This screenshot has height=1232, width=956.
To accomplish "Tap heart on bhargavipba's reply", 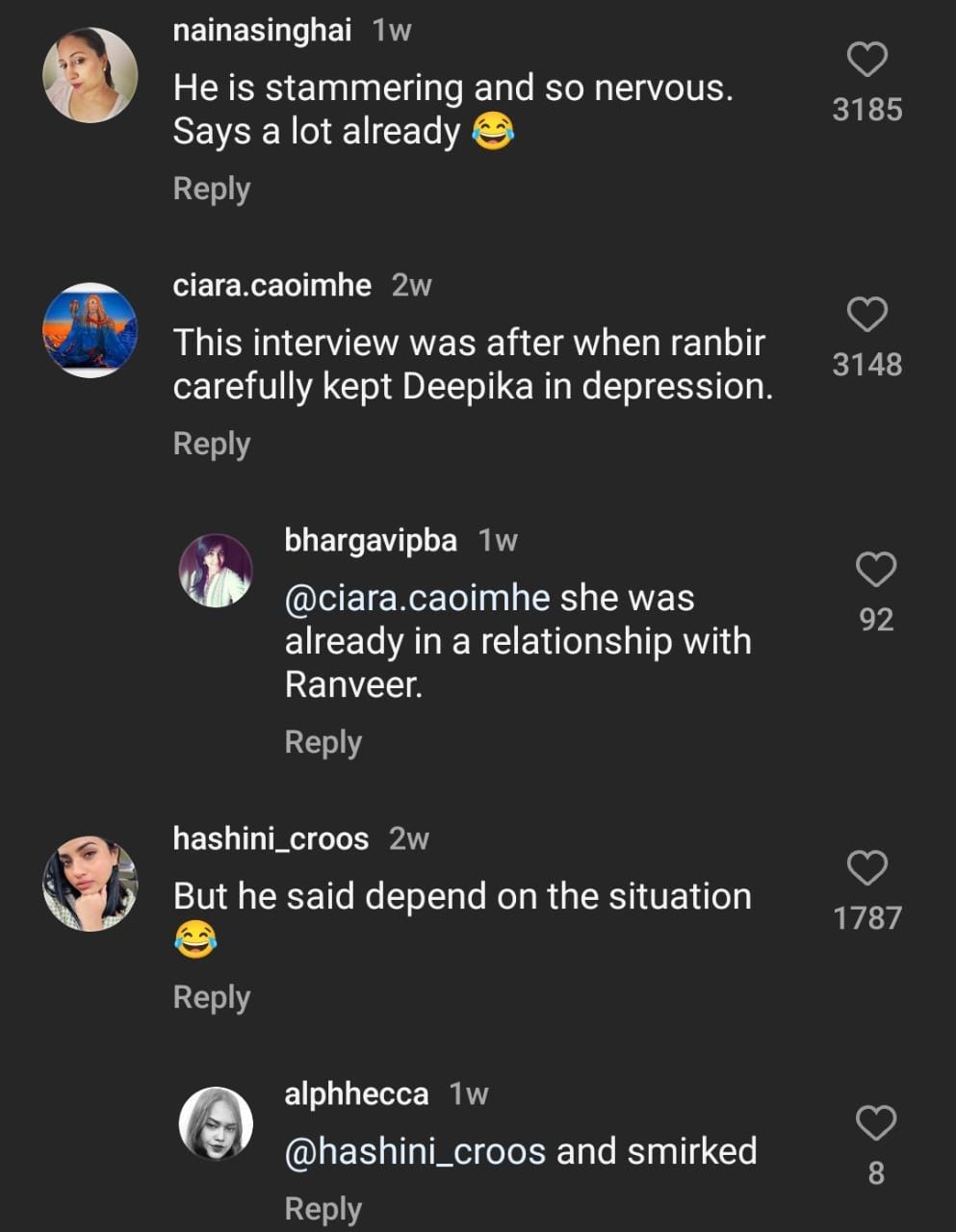I will coord(875,570).
